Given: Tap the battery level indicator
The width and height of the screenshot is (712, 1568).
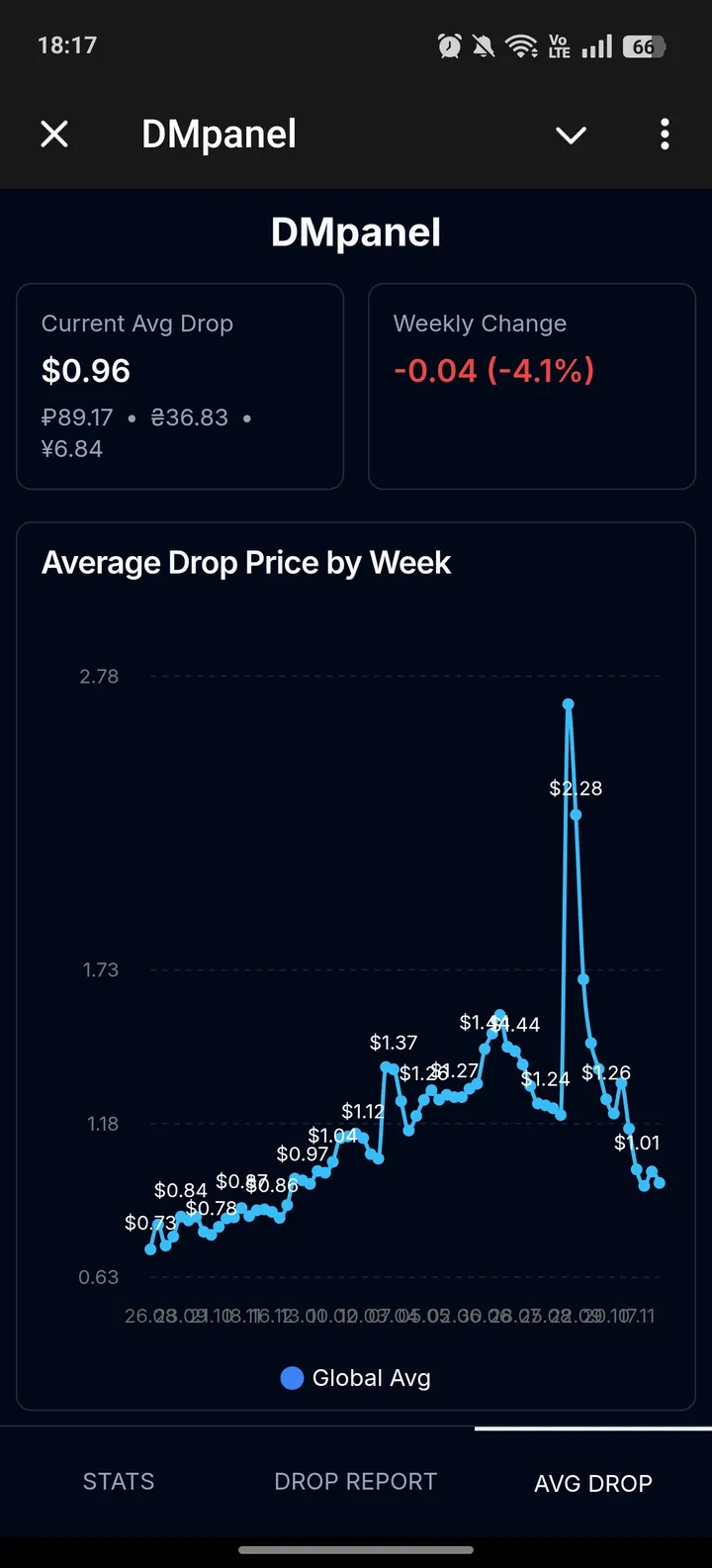Looking at the screenshot, I should point(644,46).
